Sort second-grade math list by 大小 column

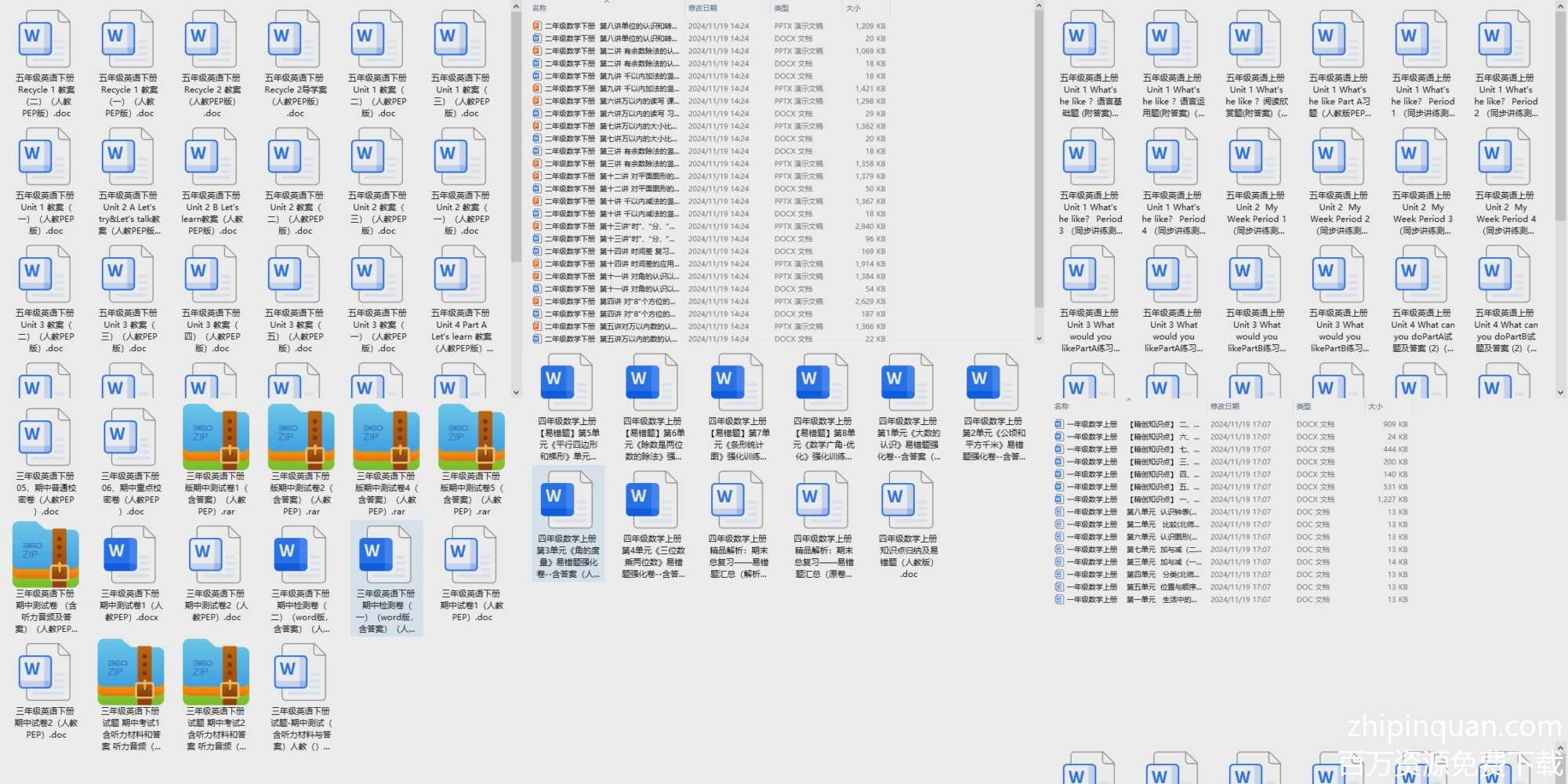[x=853, y=8]
